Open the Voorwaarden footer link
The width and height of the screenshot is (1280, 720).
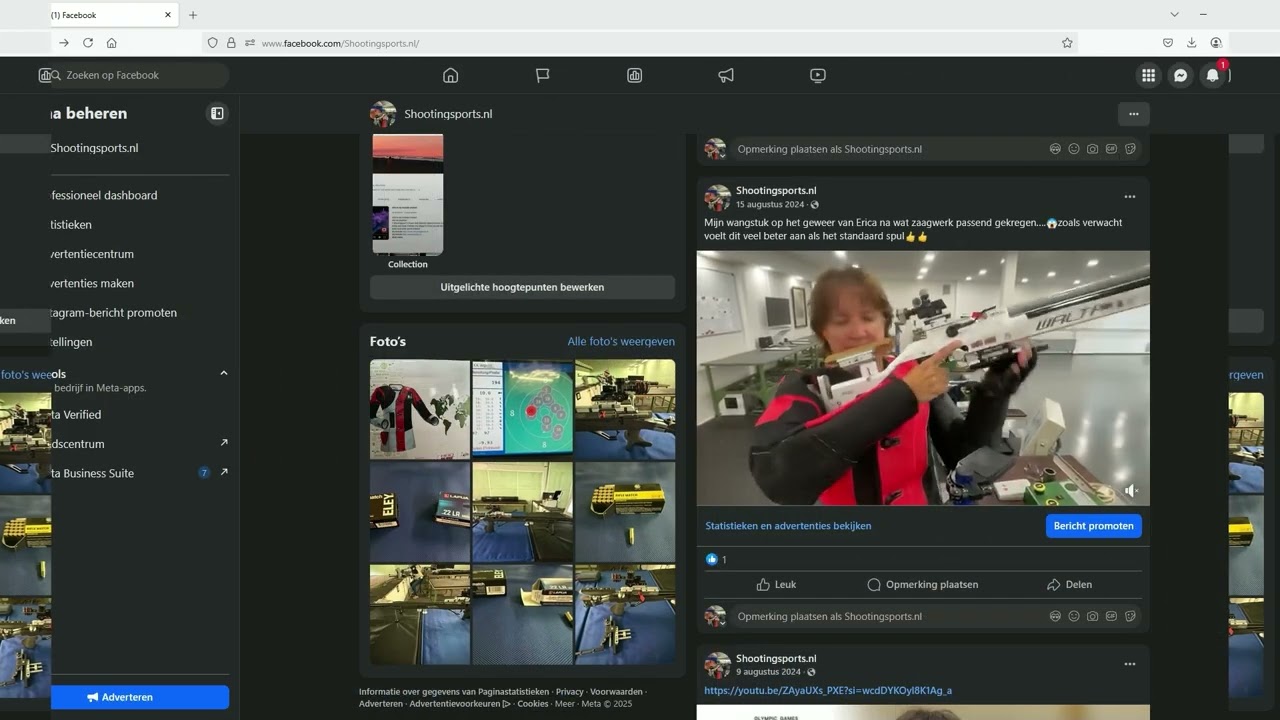tap(616, 691)
